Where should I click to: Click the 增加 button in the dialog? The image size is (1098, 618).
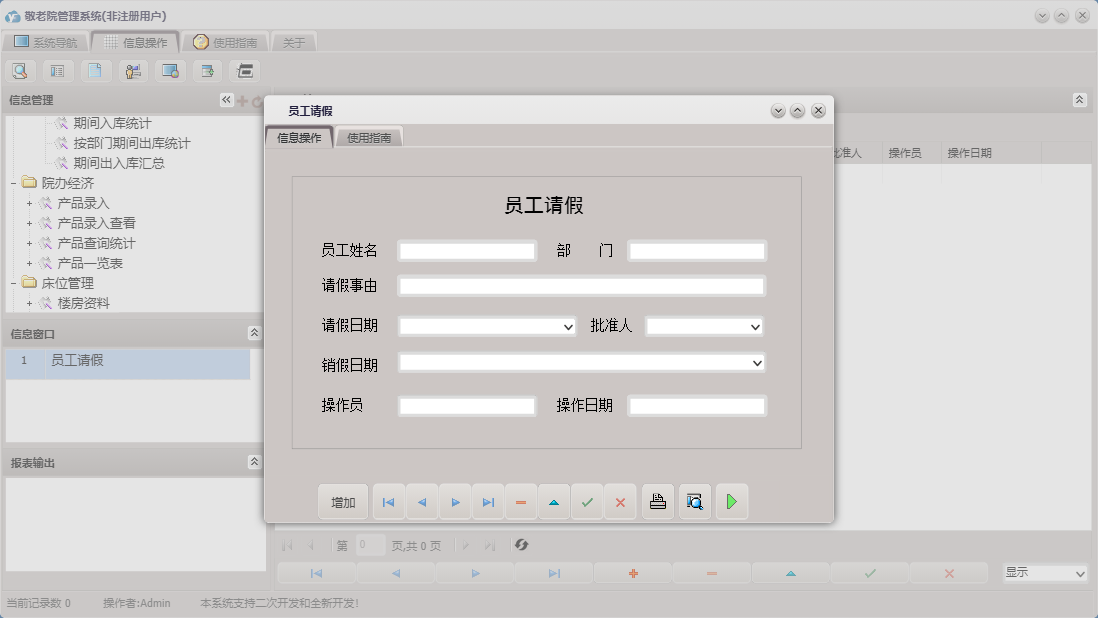tap(343, 501)
